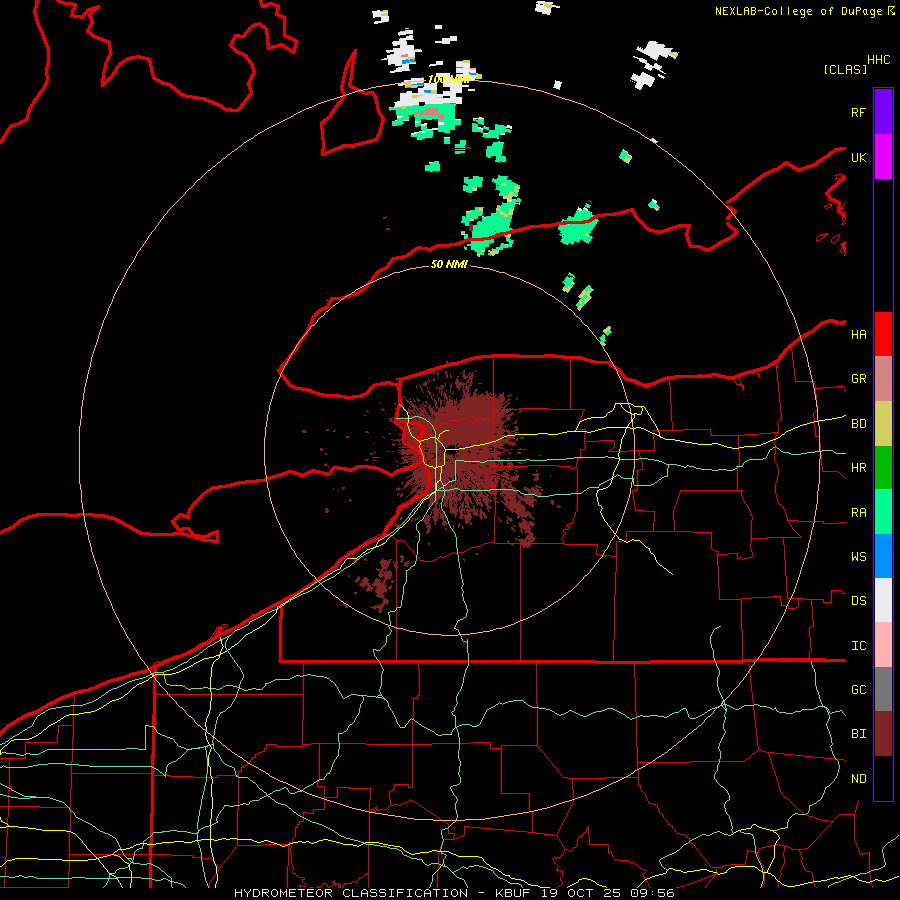Image resolution: width=900 pixels, height=900 pixels.
Task: Click the DS legend label
Action: click(858, 601)
